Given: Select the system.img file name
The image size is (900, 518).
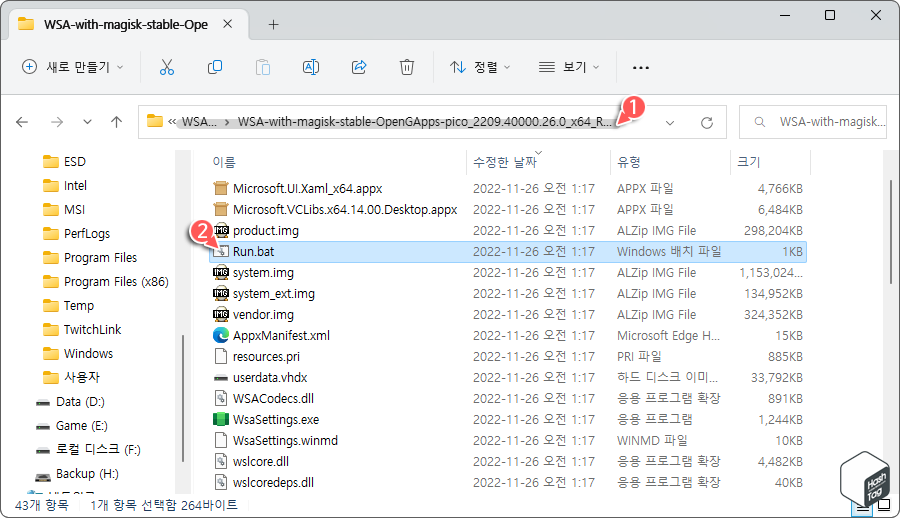Looking at the screenshot, I should tap(263, 273).
